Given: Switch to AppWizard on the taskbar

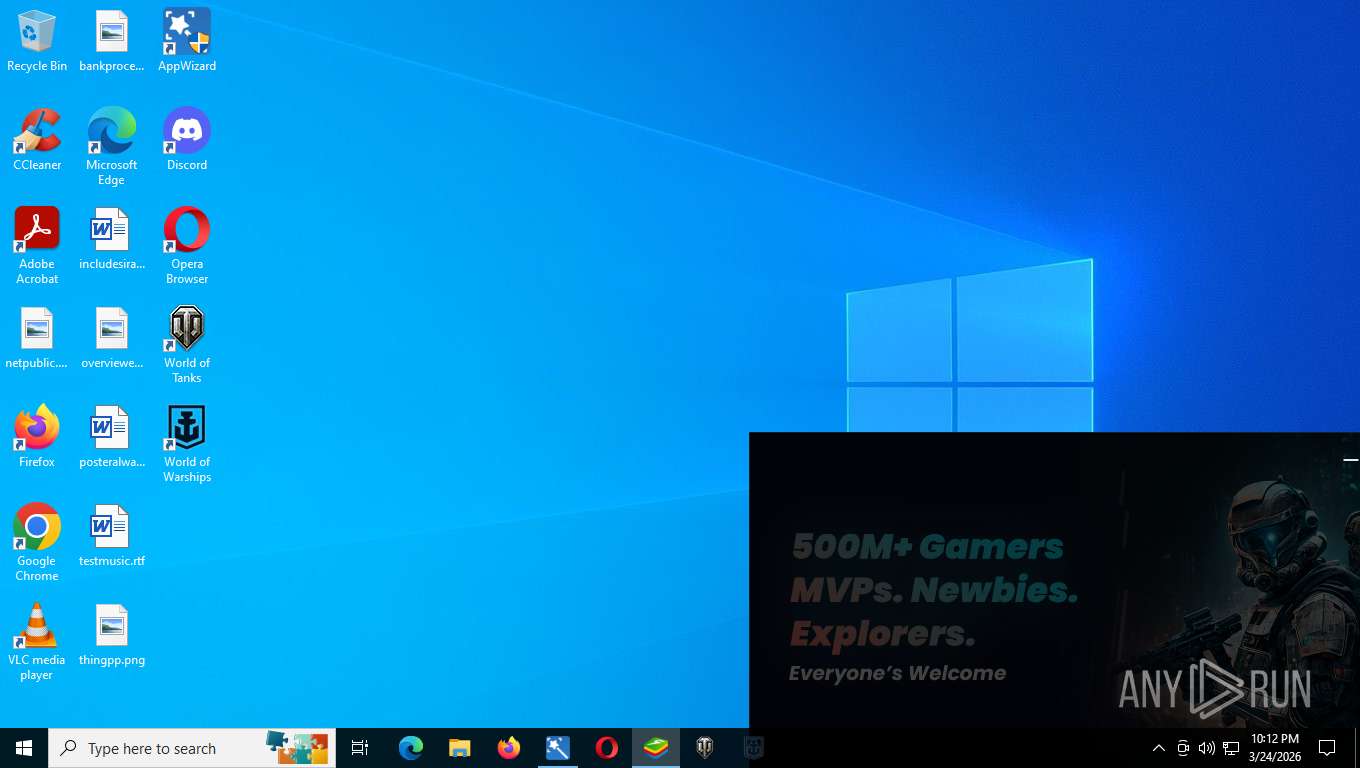Looking at the screenshot, I should pos(558,748).
